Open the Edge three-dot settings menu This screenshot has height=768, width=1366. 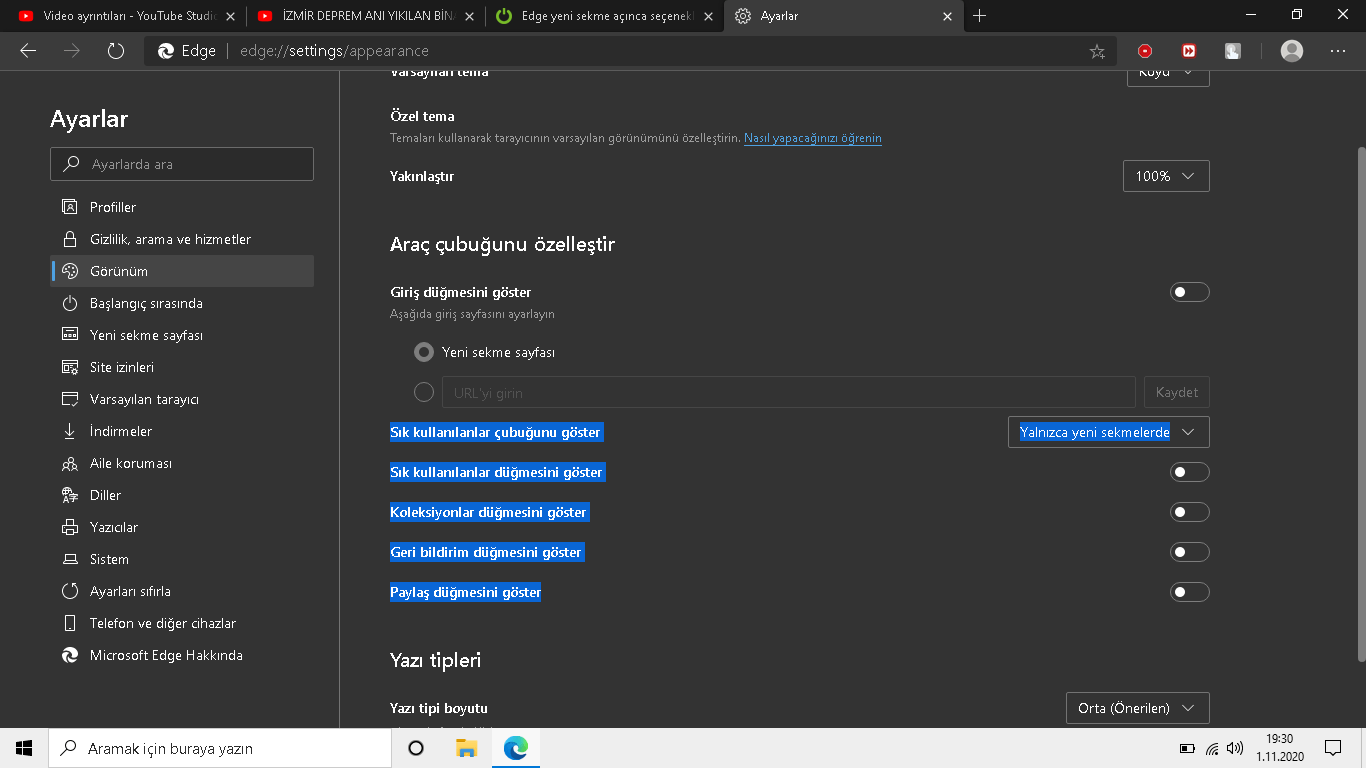point(1338,51)
